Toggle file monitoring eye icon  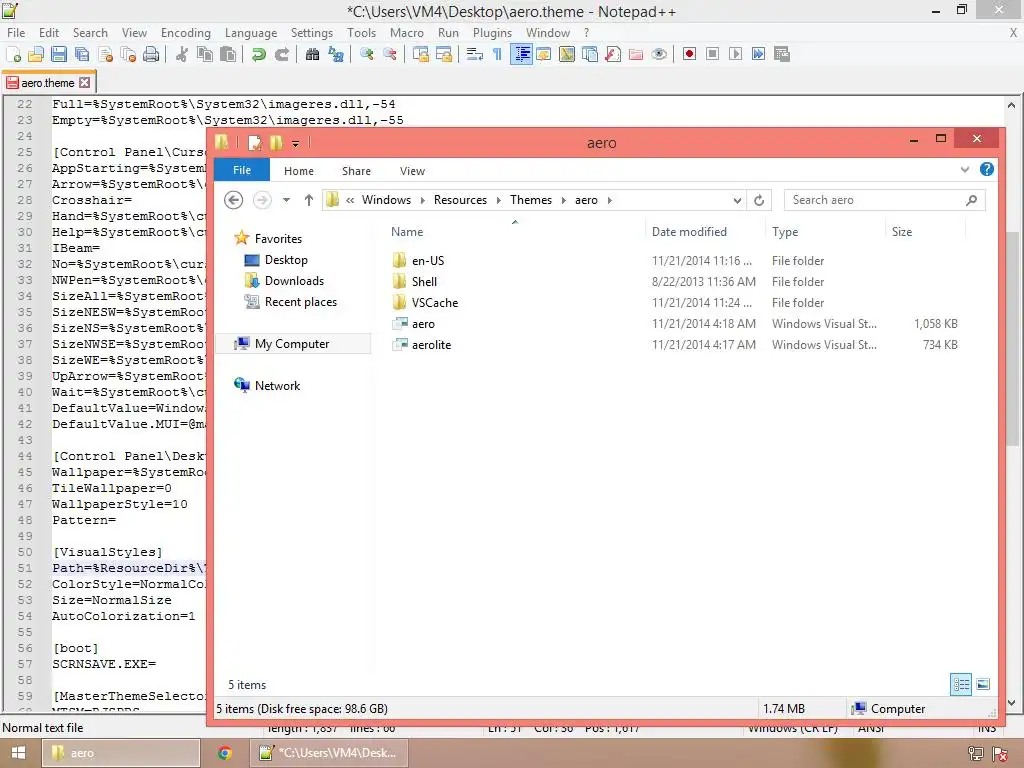point(659,54)
